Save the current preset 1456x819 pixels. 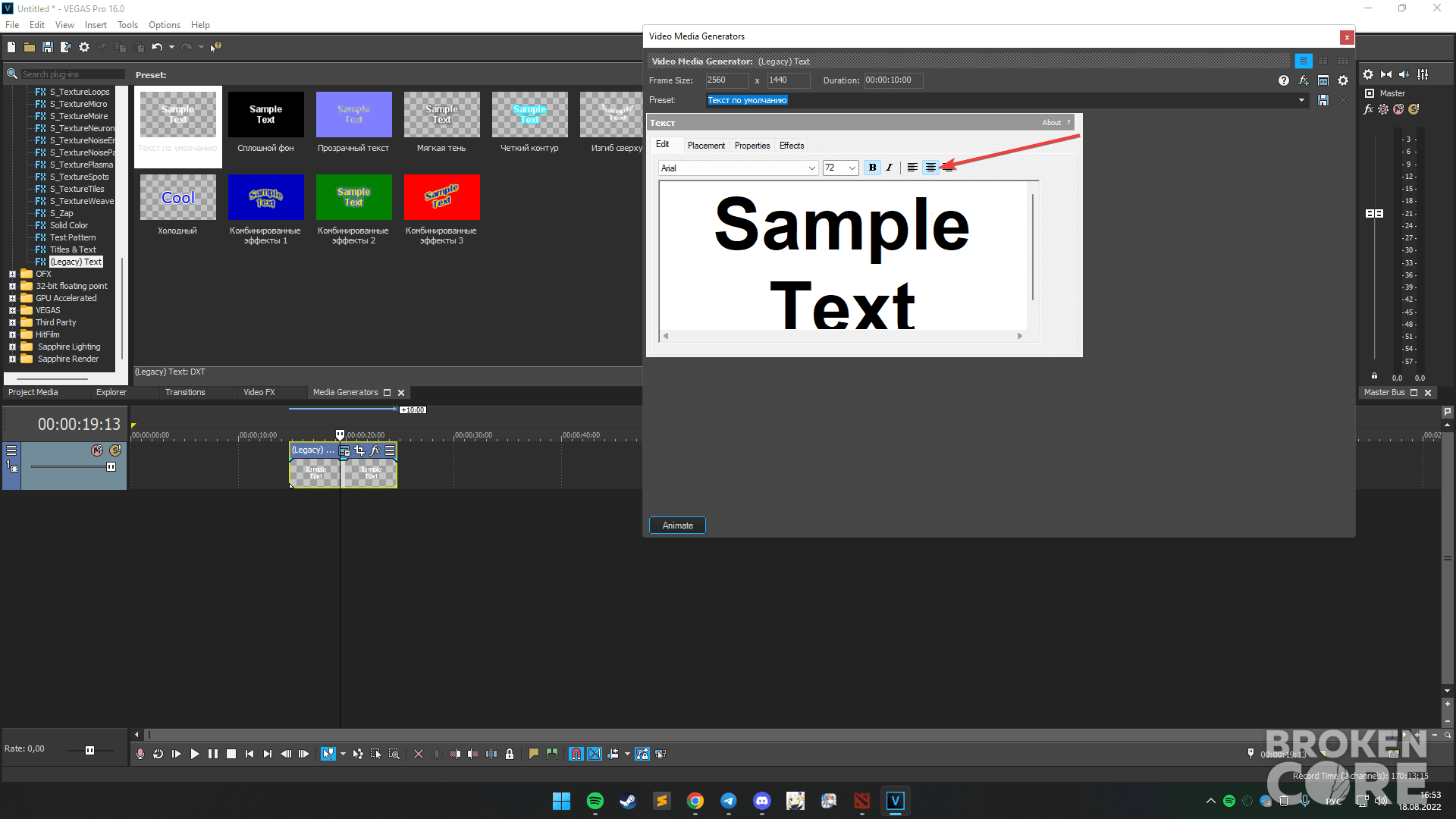pos(1323,100)
